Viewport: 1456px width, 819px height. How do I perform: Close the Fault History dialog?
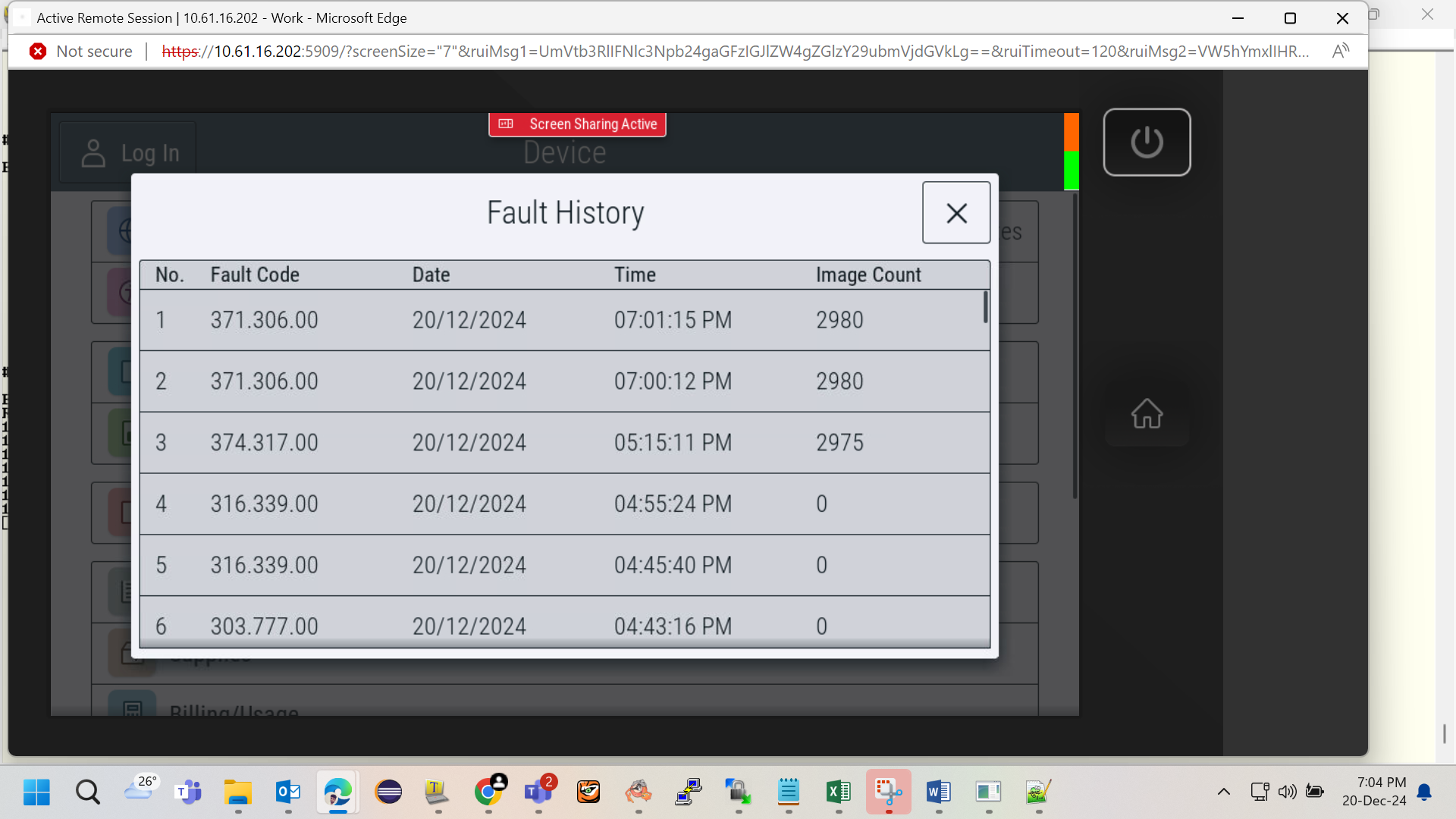(x=956, y=213)
